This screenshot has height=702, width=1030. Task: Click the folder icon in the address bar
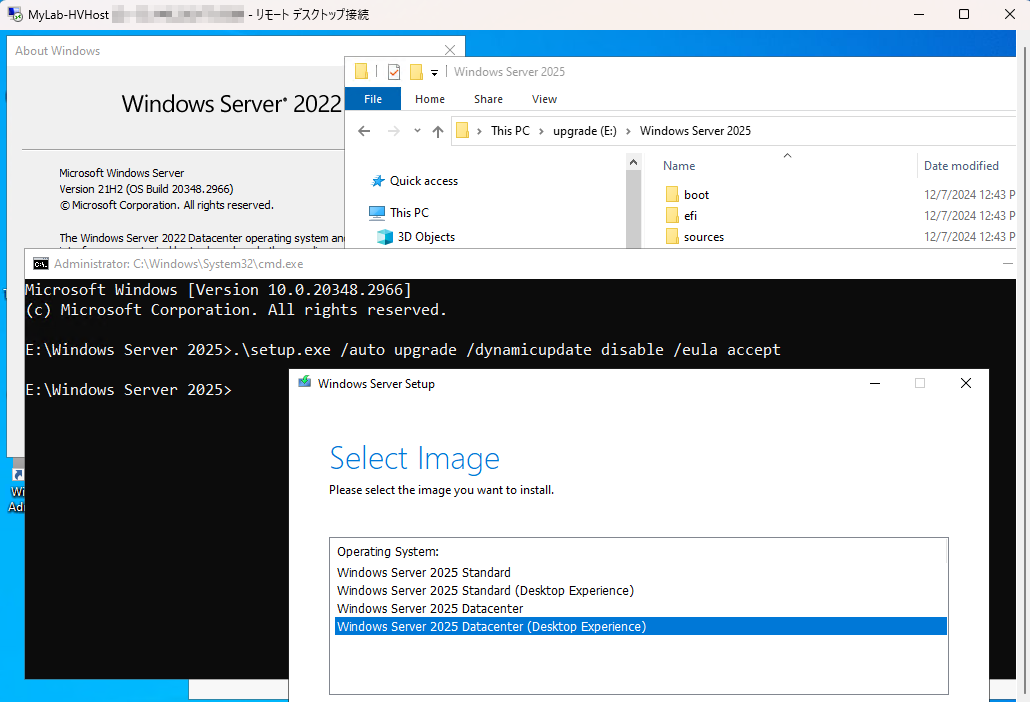pyautogui.click(x=463, y=131)
